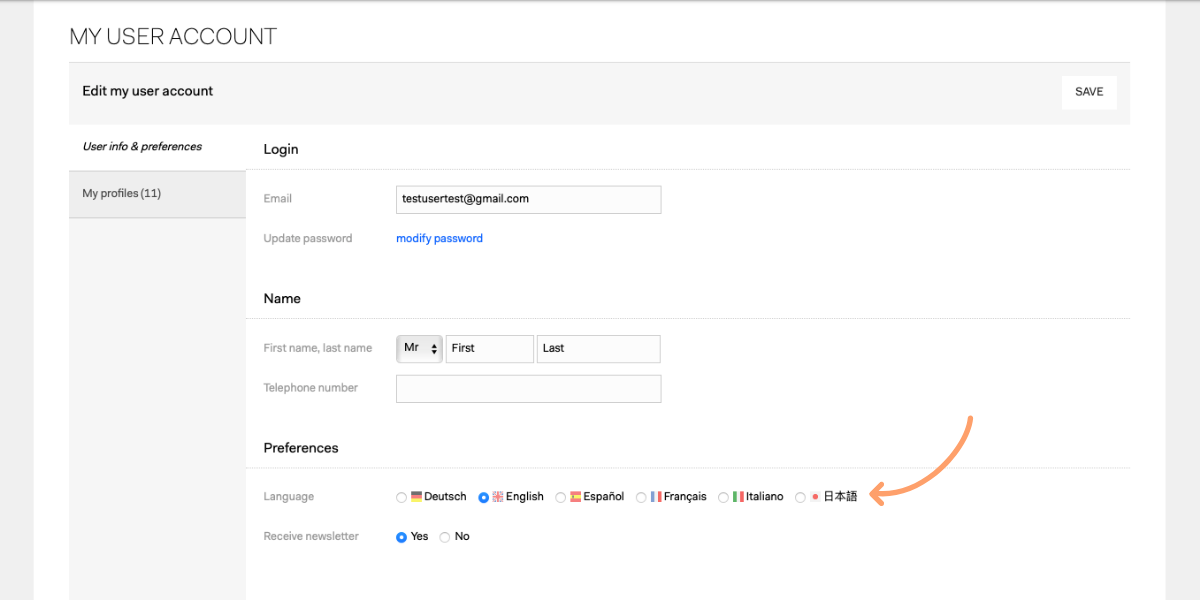Click into the Email input field
This screenshot has width=1200, height=600.
(x=528, y=199)
